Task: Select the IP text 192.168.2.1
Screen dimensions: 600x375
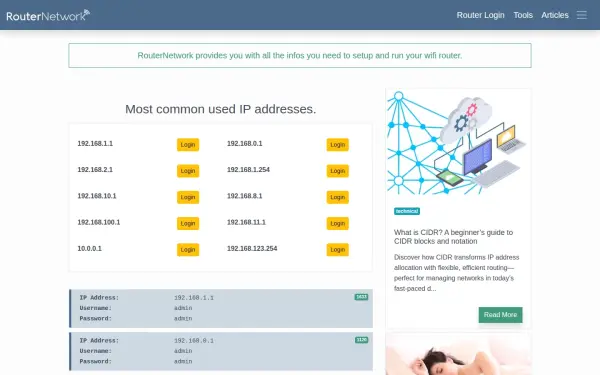Action: point(95,170)
